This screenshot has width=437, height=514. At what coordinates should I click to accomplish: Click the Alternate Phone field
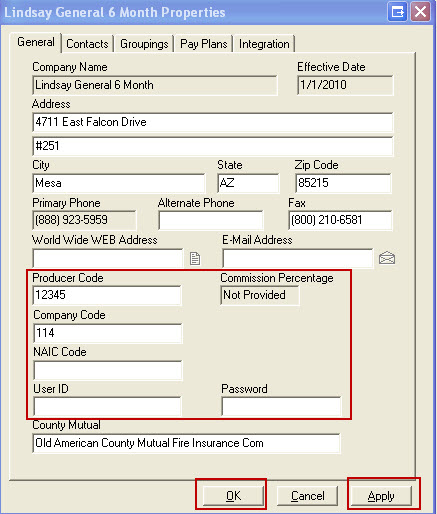[x=211, y=220]
